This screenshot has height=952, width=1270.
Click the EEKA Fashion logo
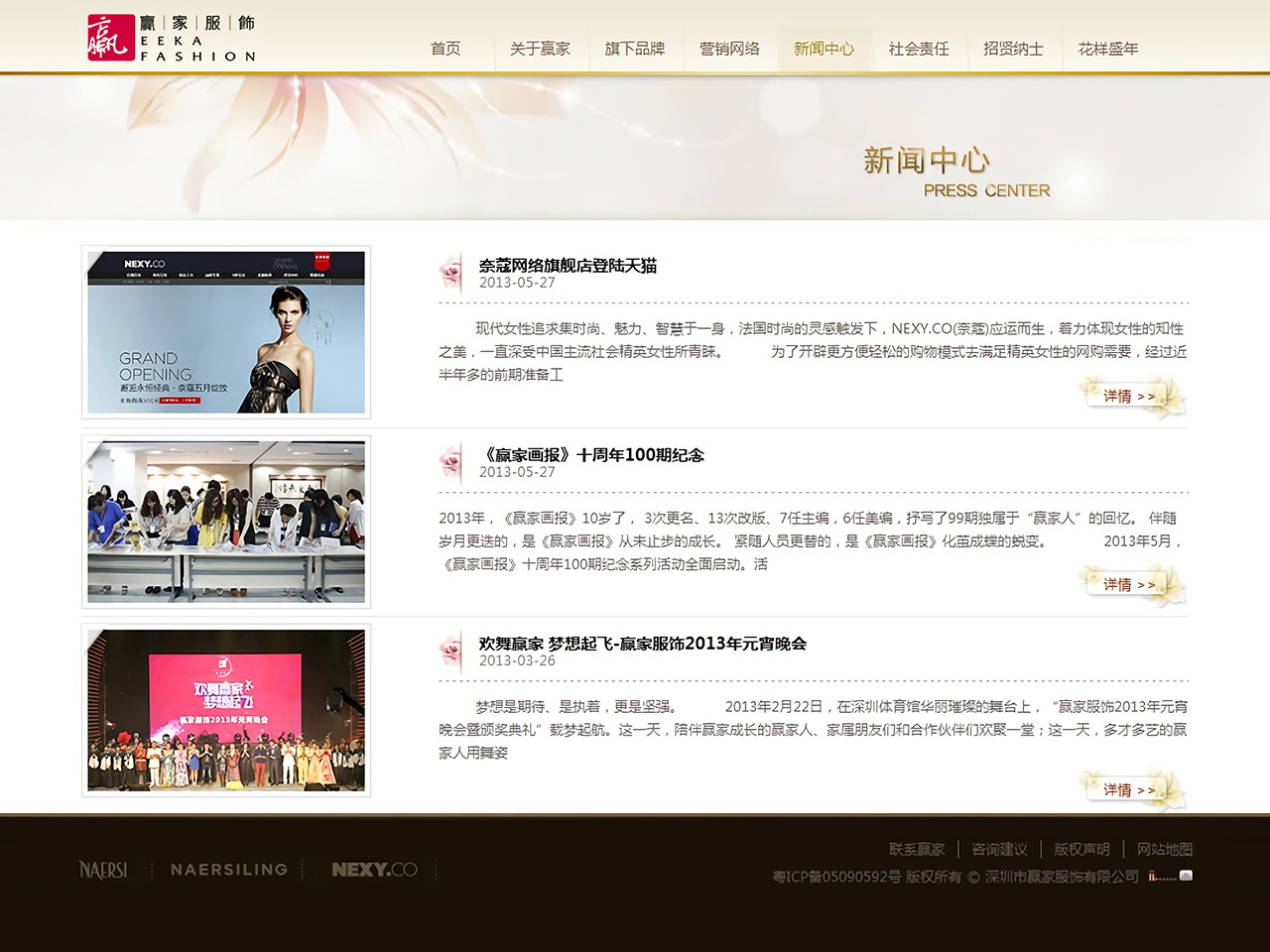pyautogui.click(x=171, y=38)
